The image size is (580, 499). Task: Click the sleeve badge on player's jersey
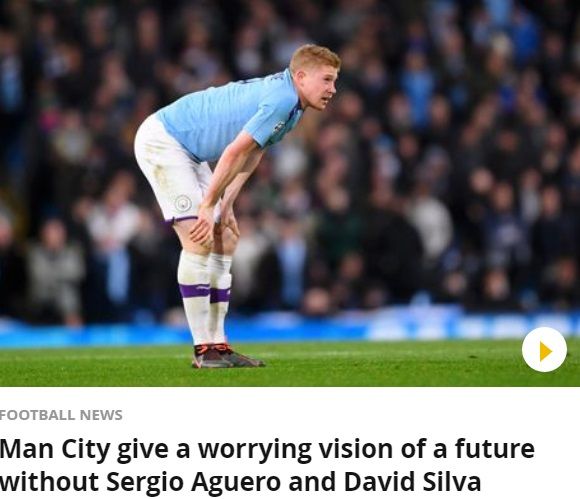[x=278, y=127]
